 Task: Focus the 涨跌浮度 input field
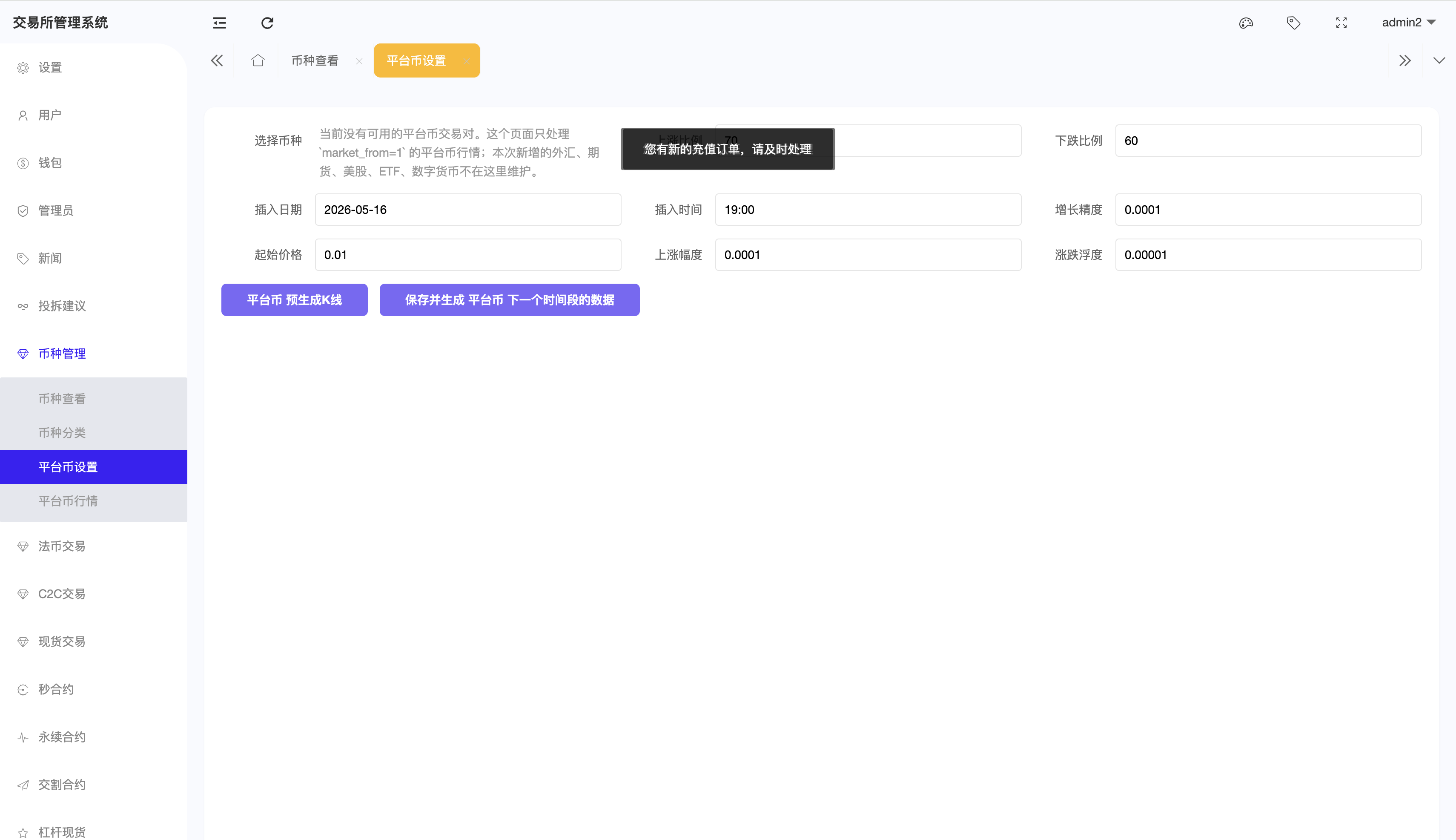1268,255
